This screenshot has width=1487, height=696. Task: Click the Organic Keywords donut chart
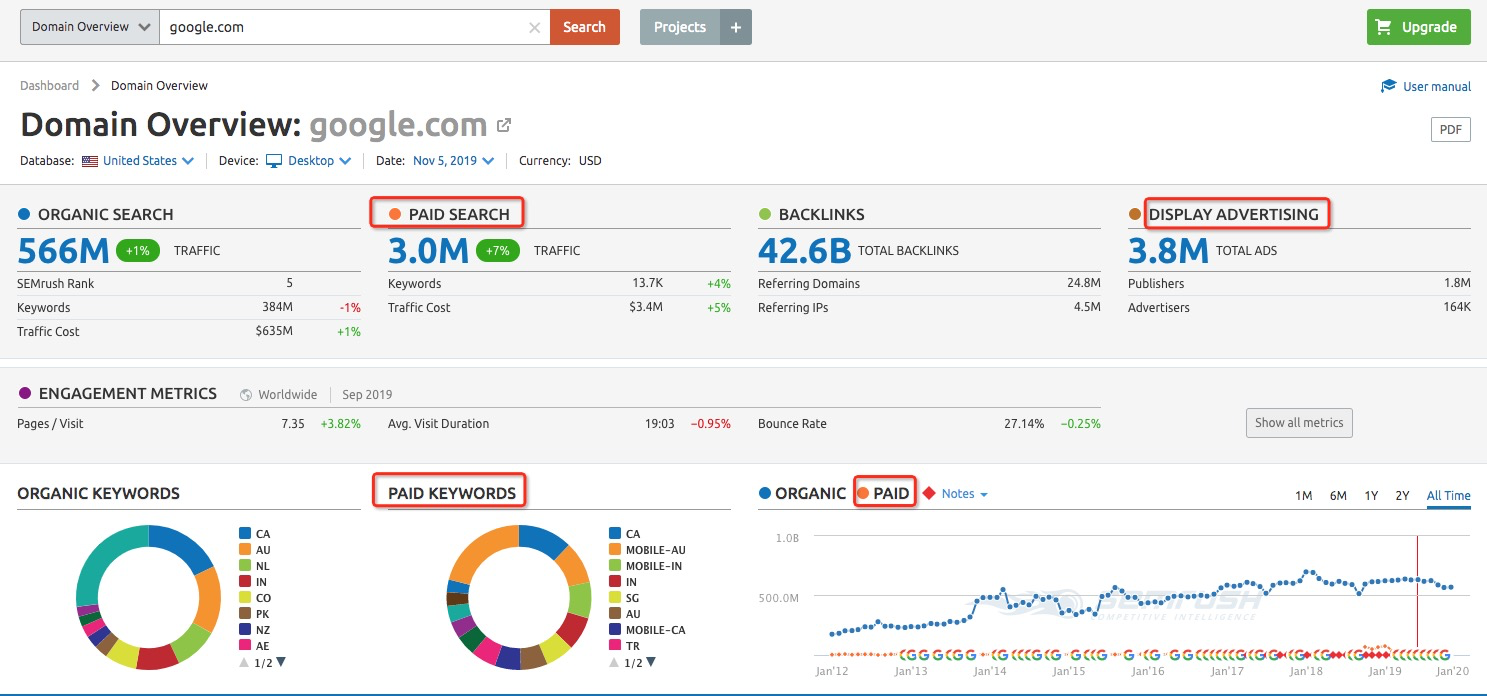(x=148, y=597)
